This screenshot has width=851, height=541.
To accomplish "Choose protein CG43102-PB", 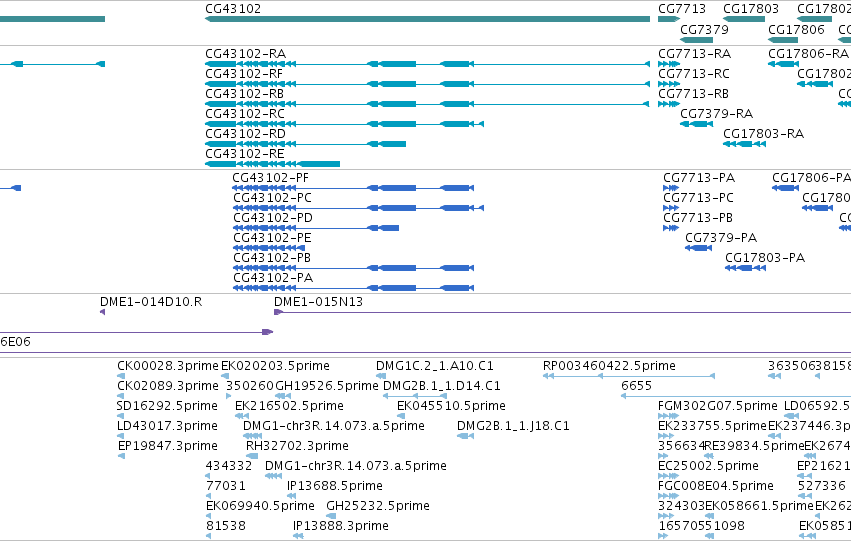I will point(272,258).
